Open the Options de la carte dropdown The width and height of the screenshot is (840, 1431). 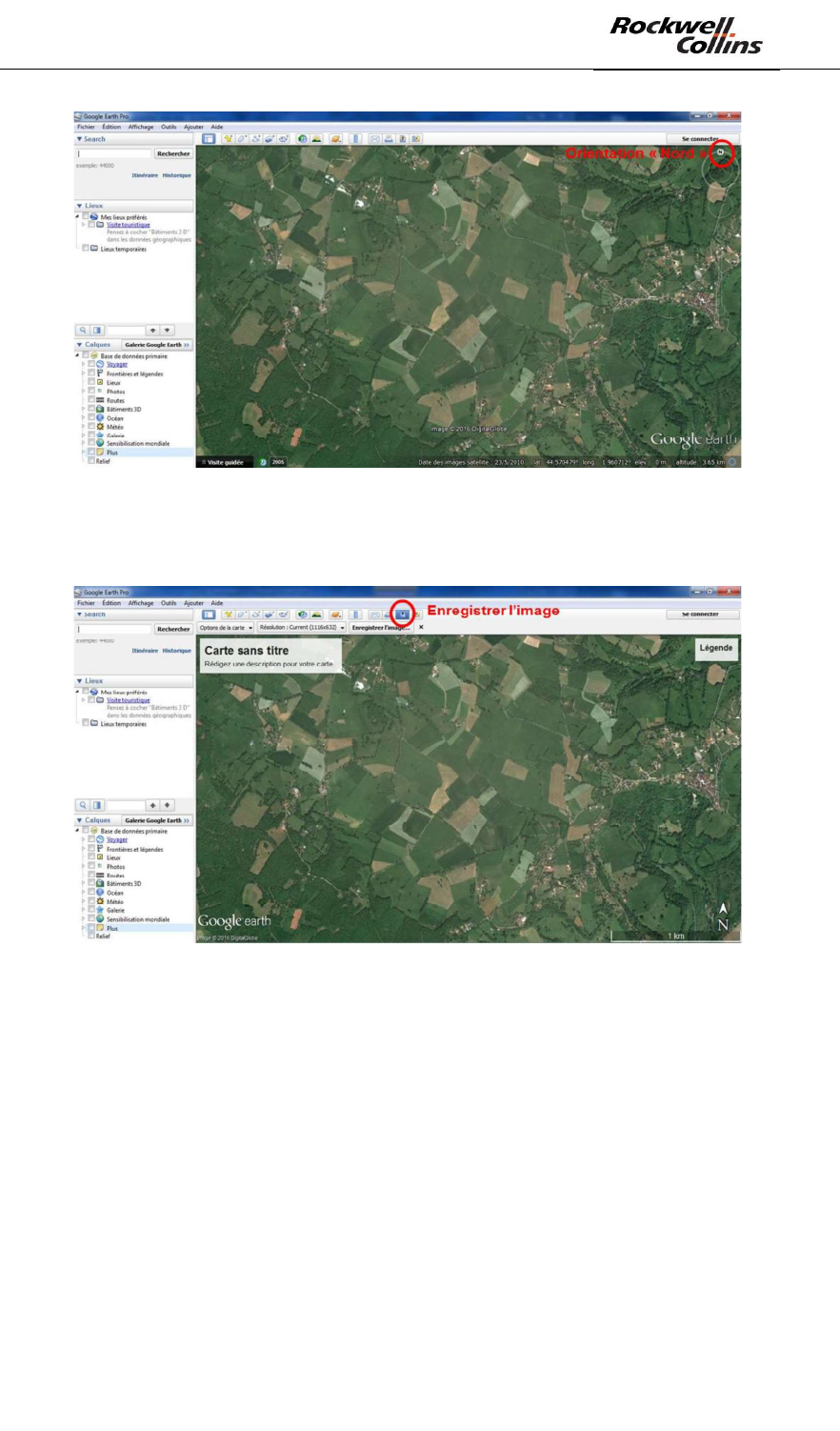226,628
